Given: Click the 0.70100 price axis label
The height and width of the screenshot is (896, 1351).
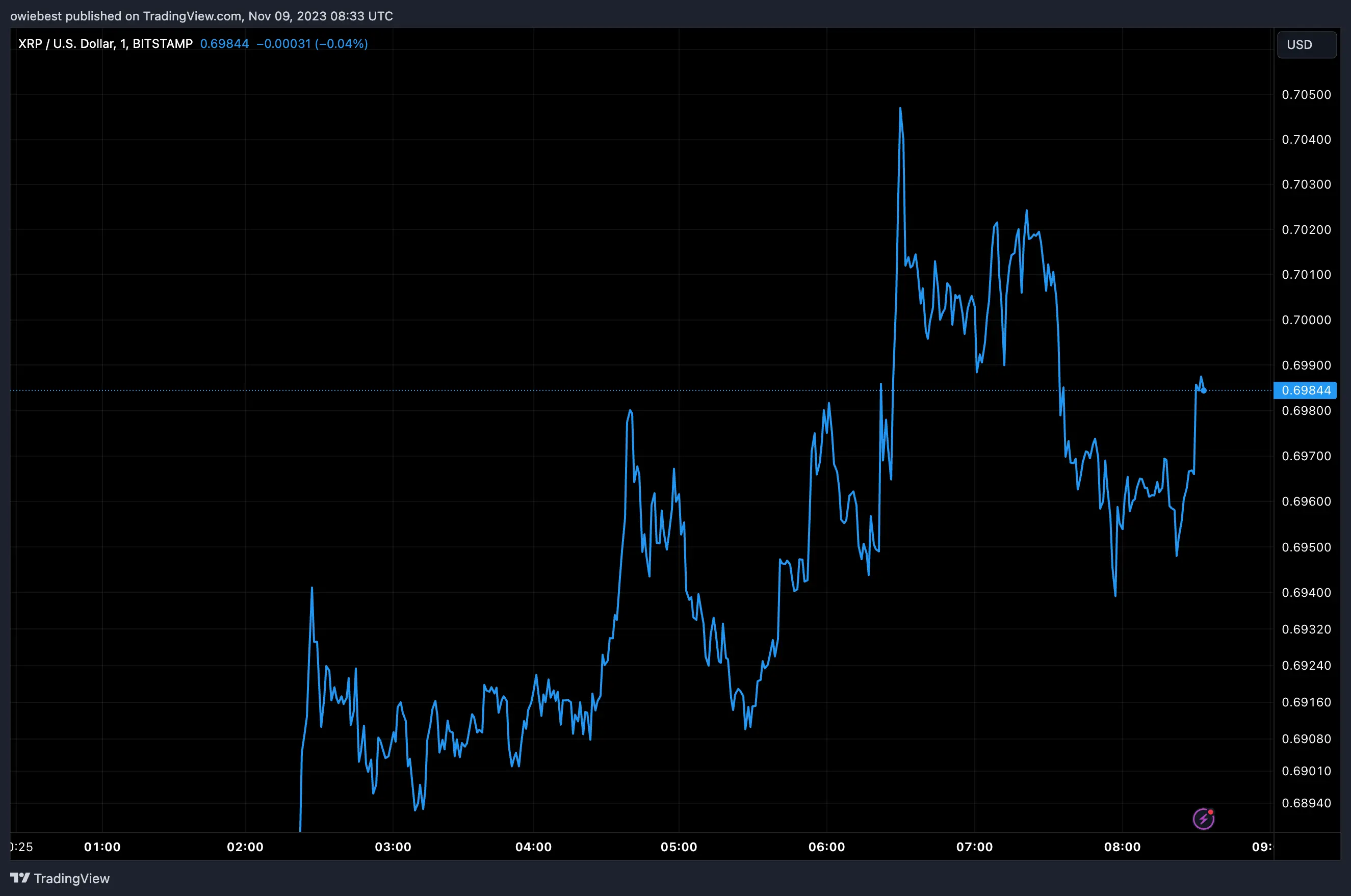Looking at the screenshot, I should tap(1307, 275).
